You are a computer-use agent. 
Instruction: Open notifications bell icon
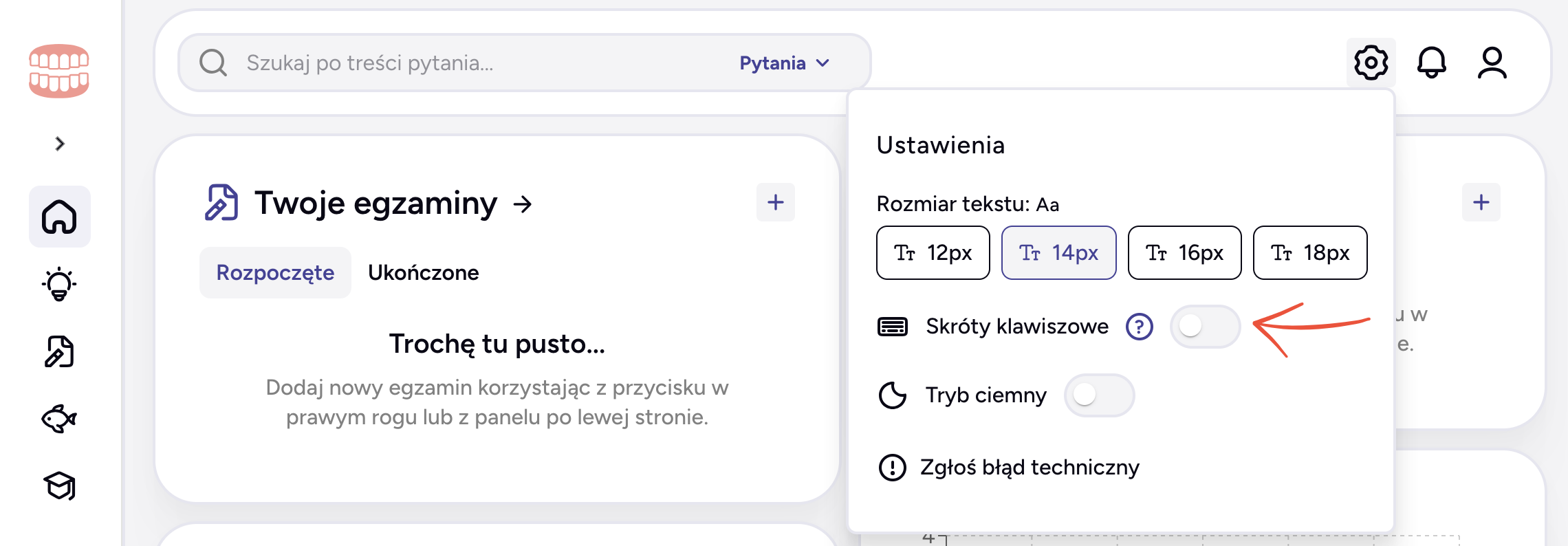coord(1431,63)
